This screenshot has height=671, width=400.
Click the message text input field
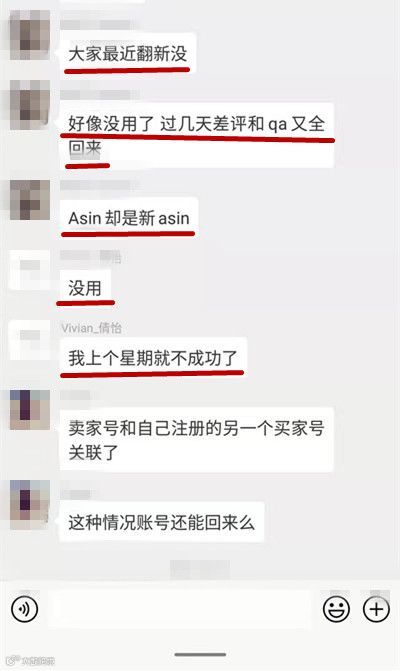tap(181, 609)
